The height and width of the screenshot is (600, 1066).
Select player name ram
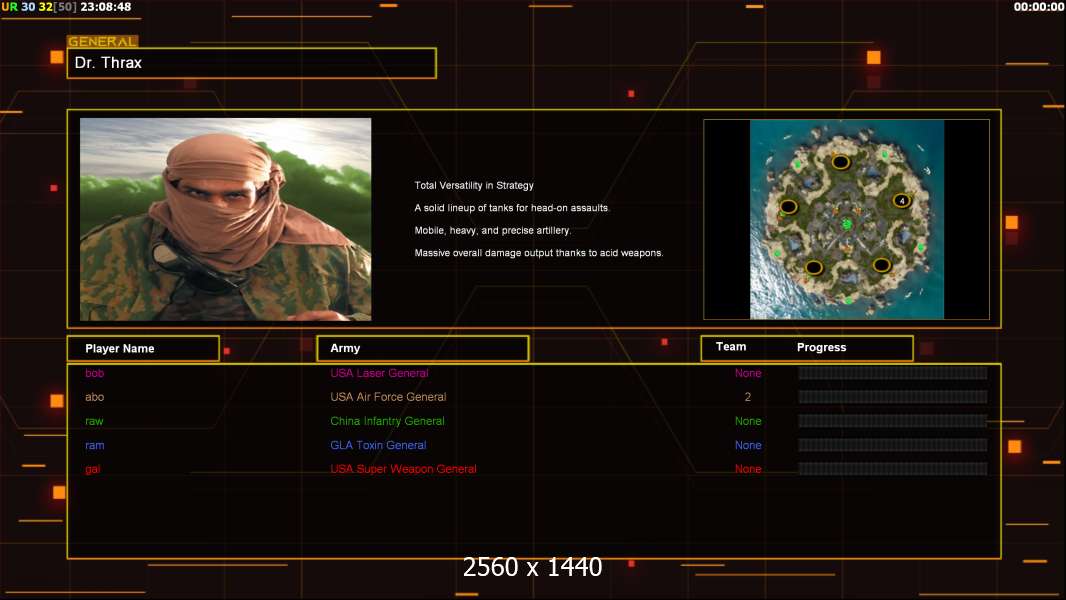[x=94, y=445]
